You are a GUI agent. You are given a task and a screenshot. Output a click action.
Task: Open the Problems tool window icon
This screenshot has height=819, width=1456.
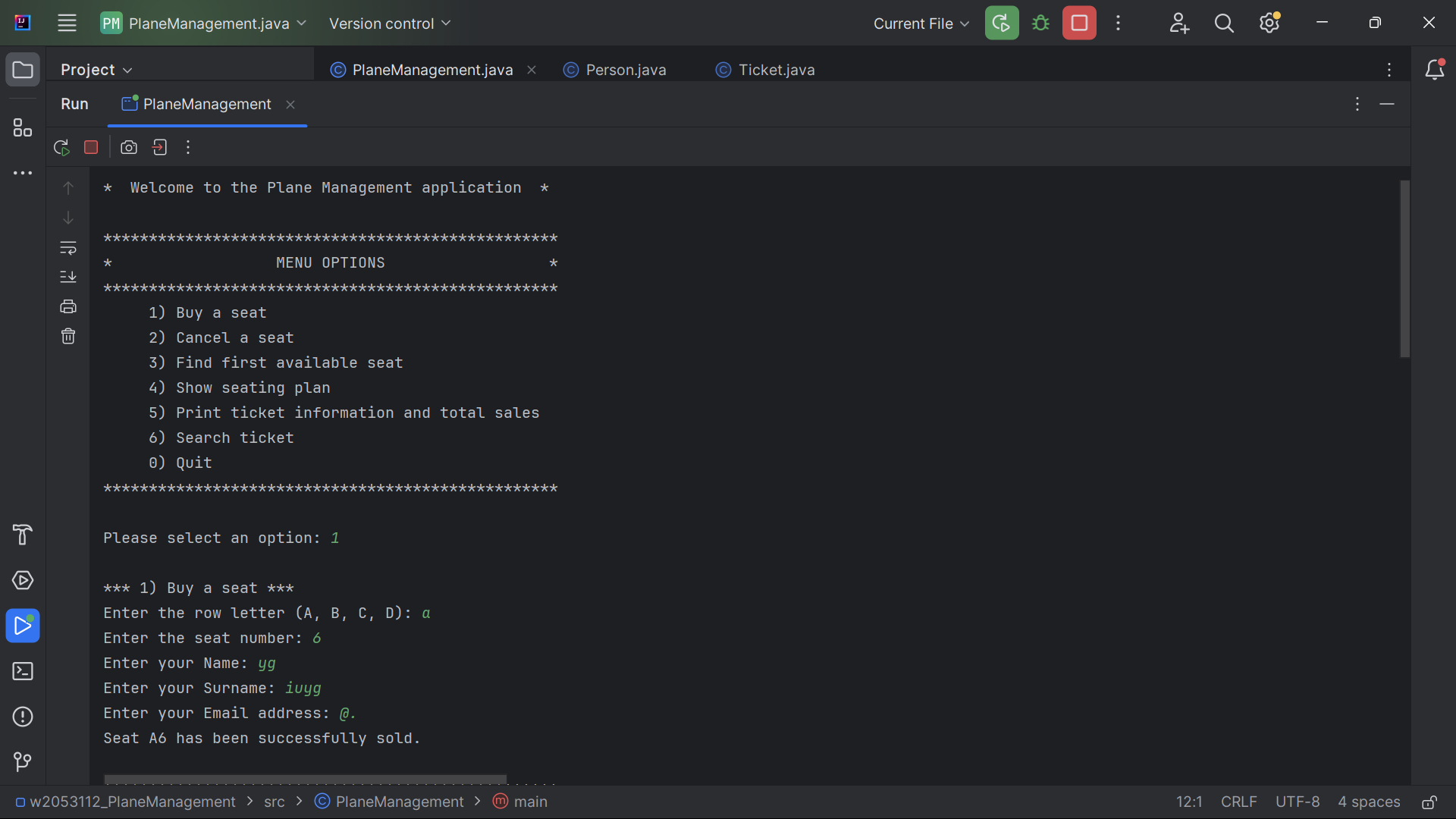pyautogui.click(x=23, y=717)
